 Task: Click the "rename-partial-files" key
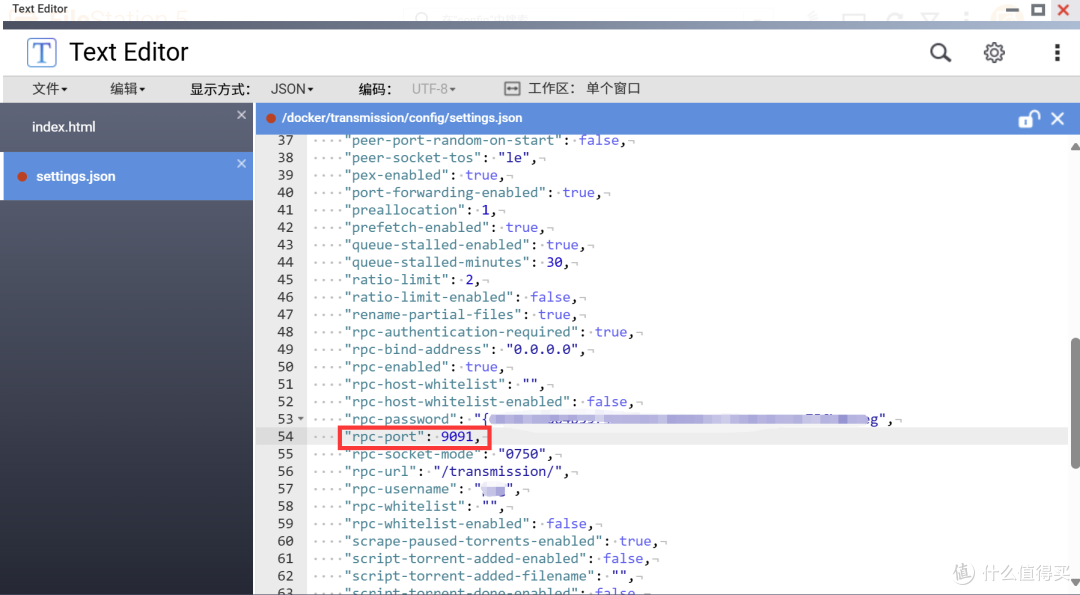(x=433, y=315)
